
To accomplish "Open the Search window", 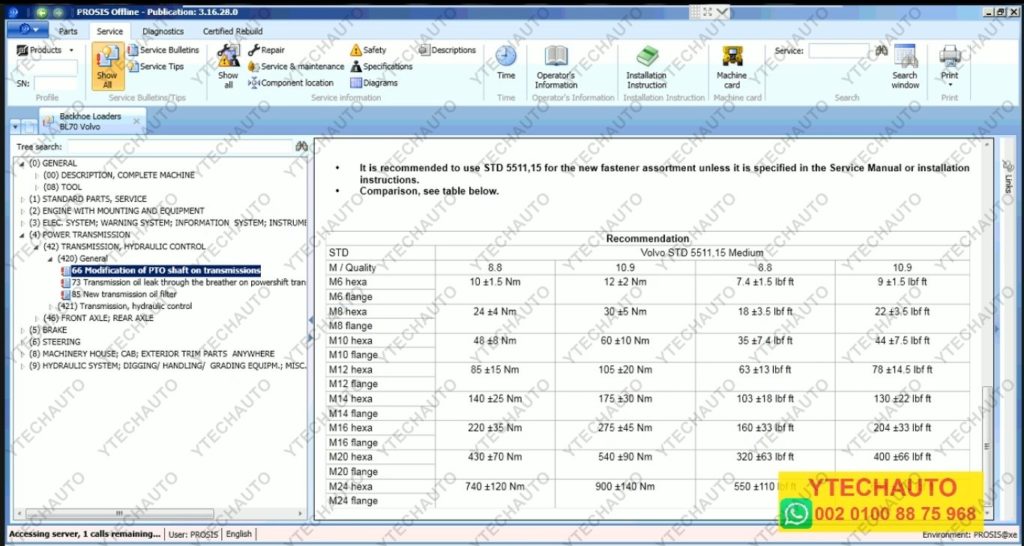I will click(x=905, y=65).
